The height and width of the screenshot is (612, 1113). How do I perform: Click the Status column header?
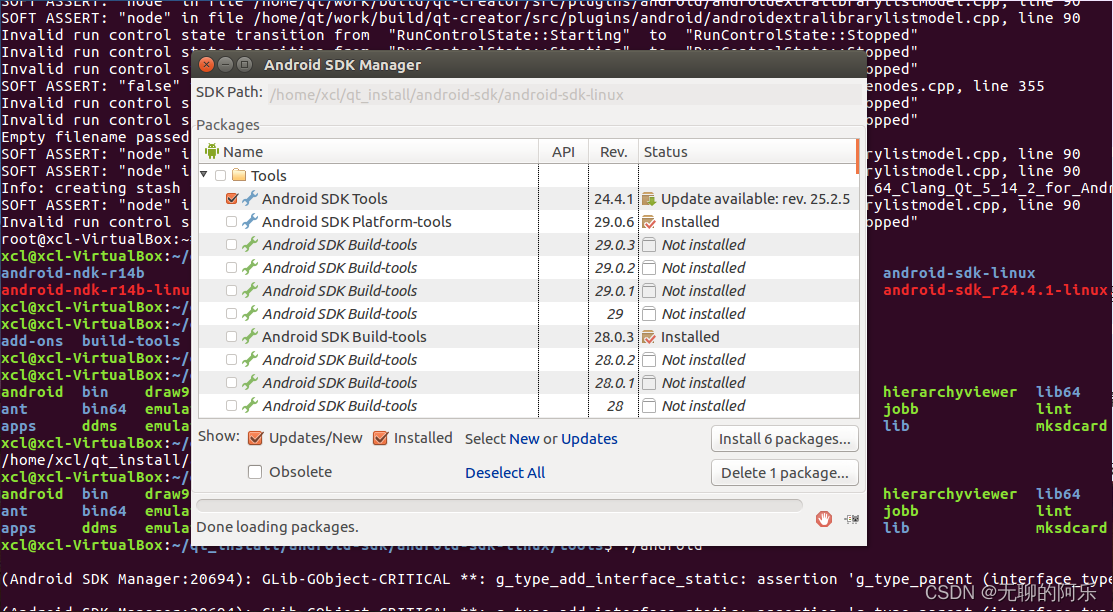point(747,151)
